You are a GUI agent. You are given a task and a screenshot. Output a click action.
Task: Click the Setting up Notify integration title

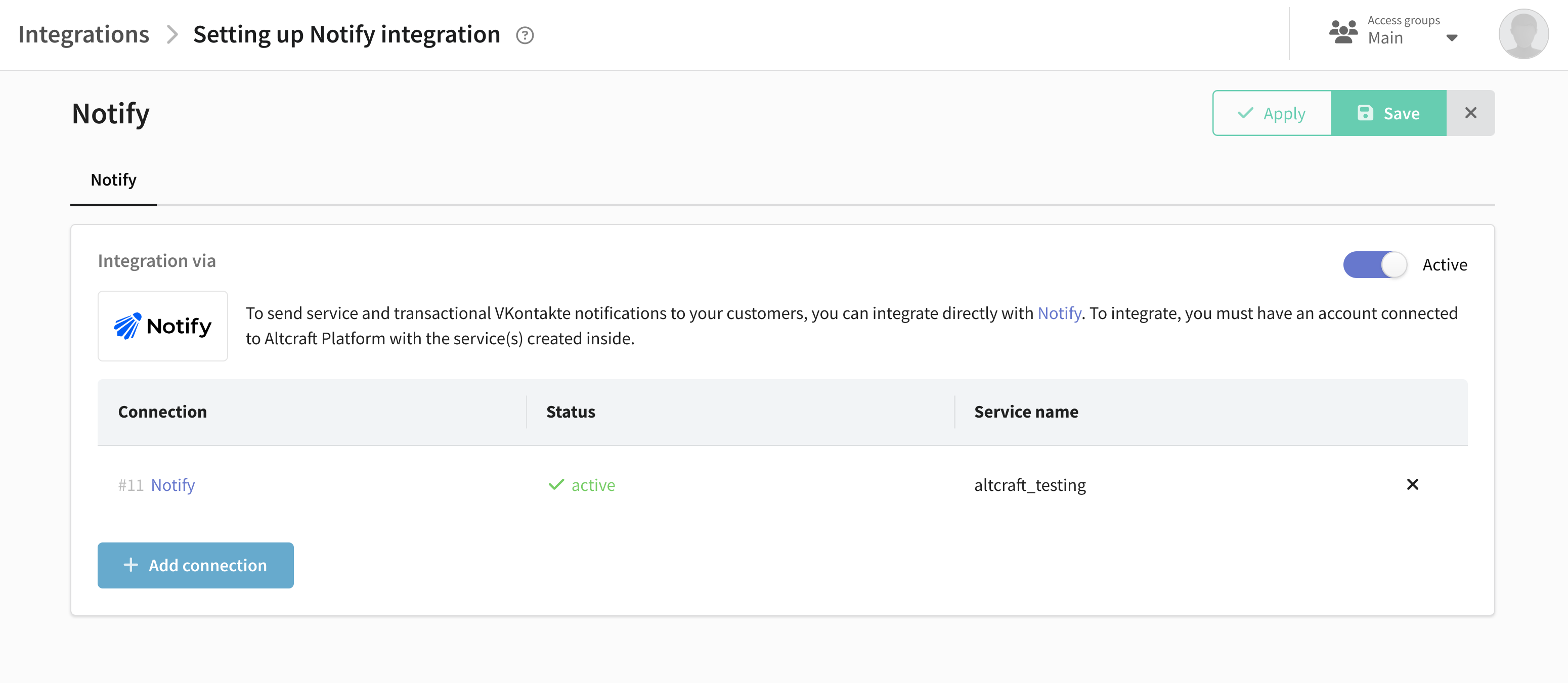pos(346,35)
